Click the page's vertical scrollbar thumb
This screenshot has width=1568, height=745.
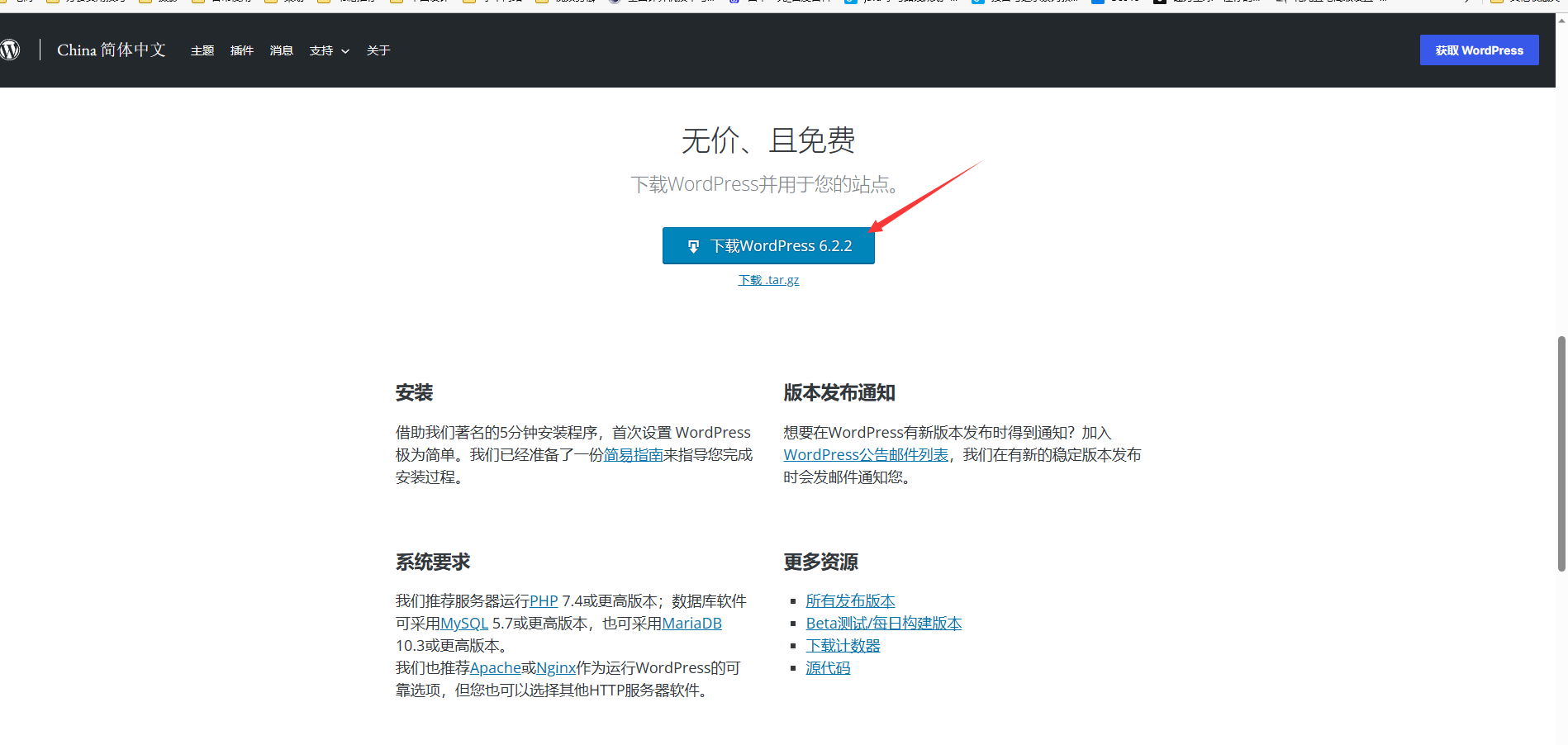(1561, 453)
